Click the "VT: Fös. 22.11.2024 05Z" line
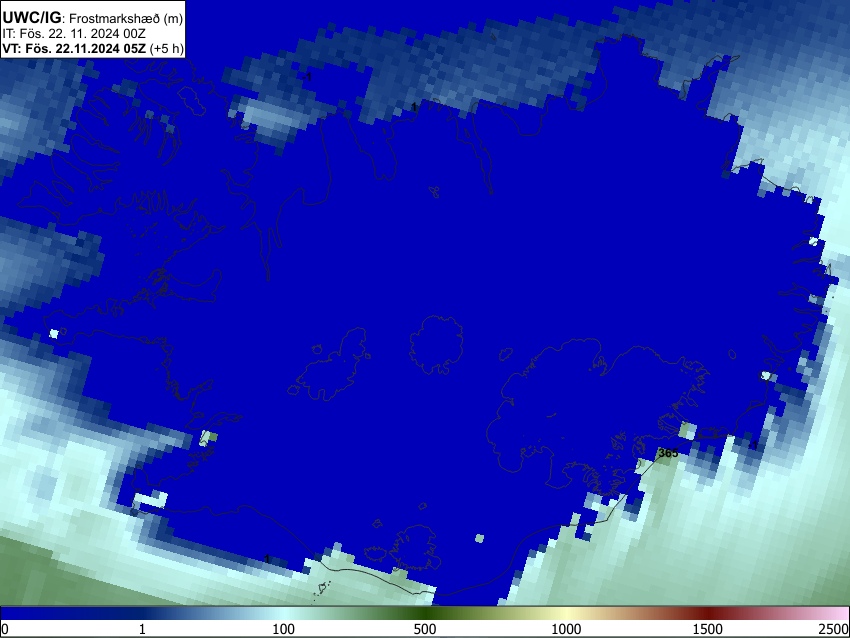This screenshot has height=638, width=850. (93, 48)
